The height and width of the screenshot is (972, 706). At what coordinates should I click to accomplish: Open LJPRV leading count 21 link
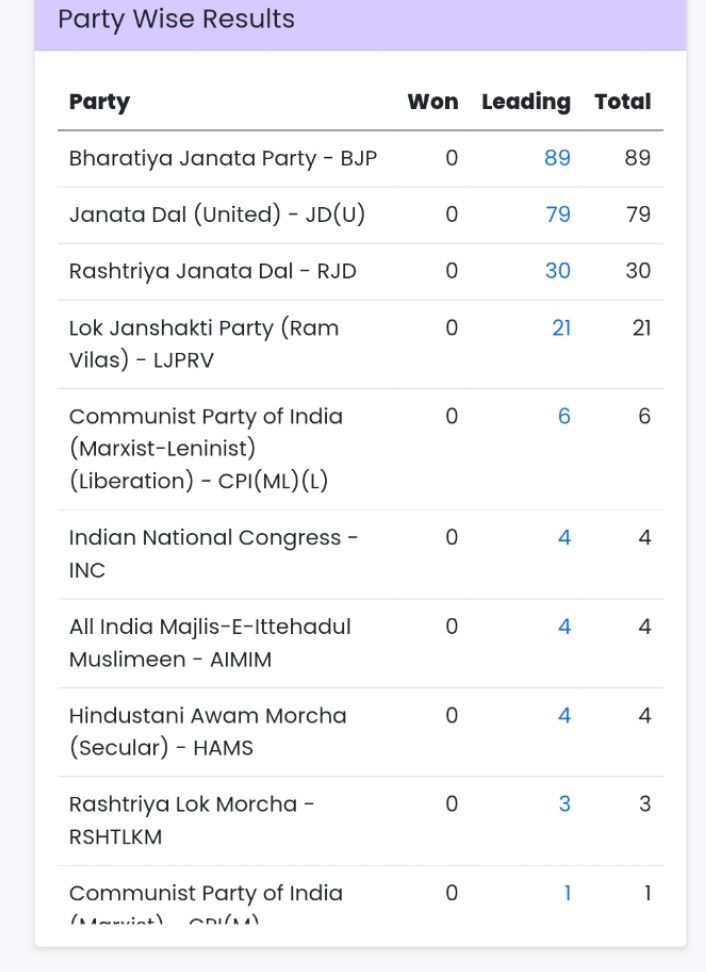561,327
